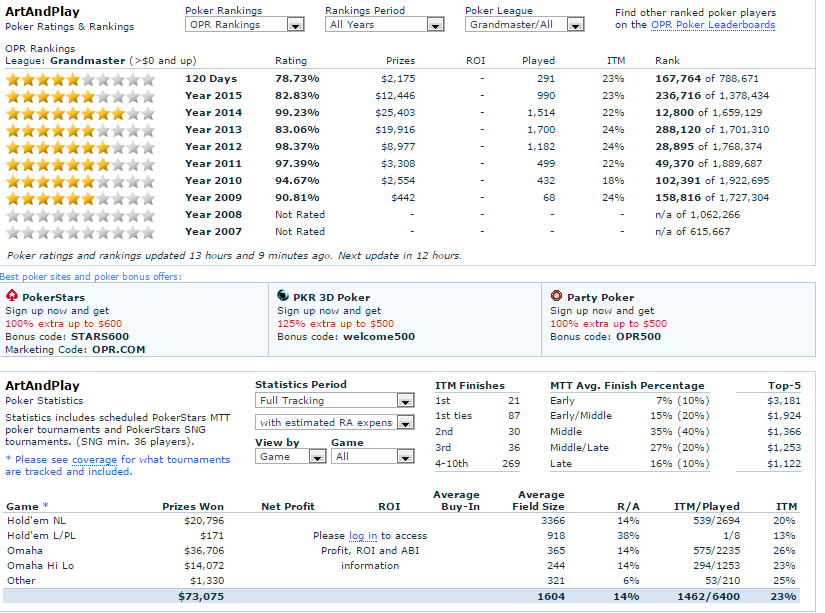The image size is (825, 613).
Task: Click the grey stars for Year 2008
Action: click(x=81, y=215)
